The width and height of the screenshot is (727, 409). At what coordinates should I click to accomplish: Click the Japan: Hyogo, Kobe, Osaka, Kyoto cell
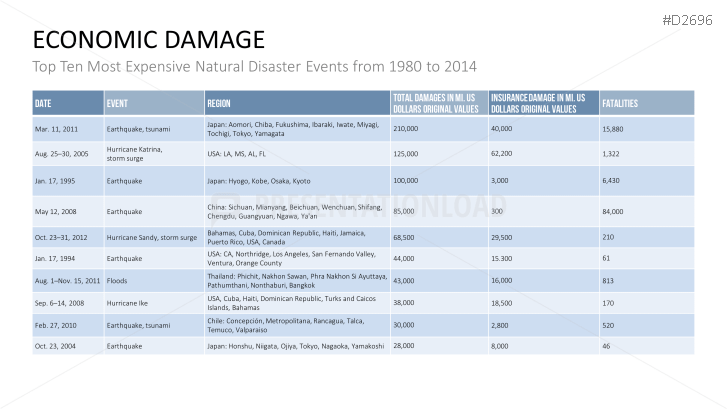point(259,181)
